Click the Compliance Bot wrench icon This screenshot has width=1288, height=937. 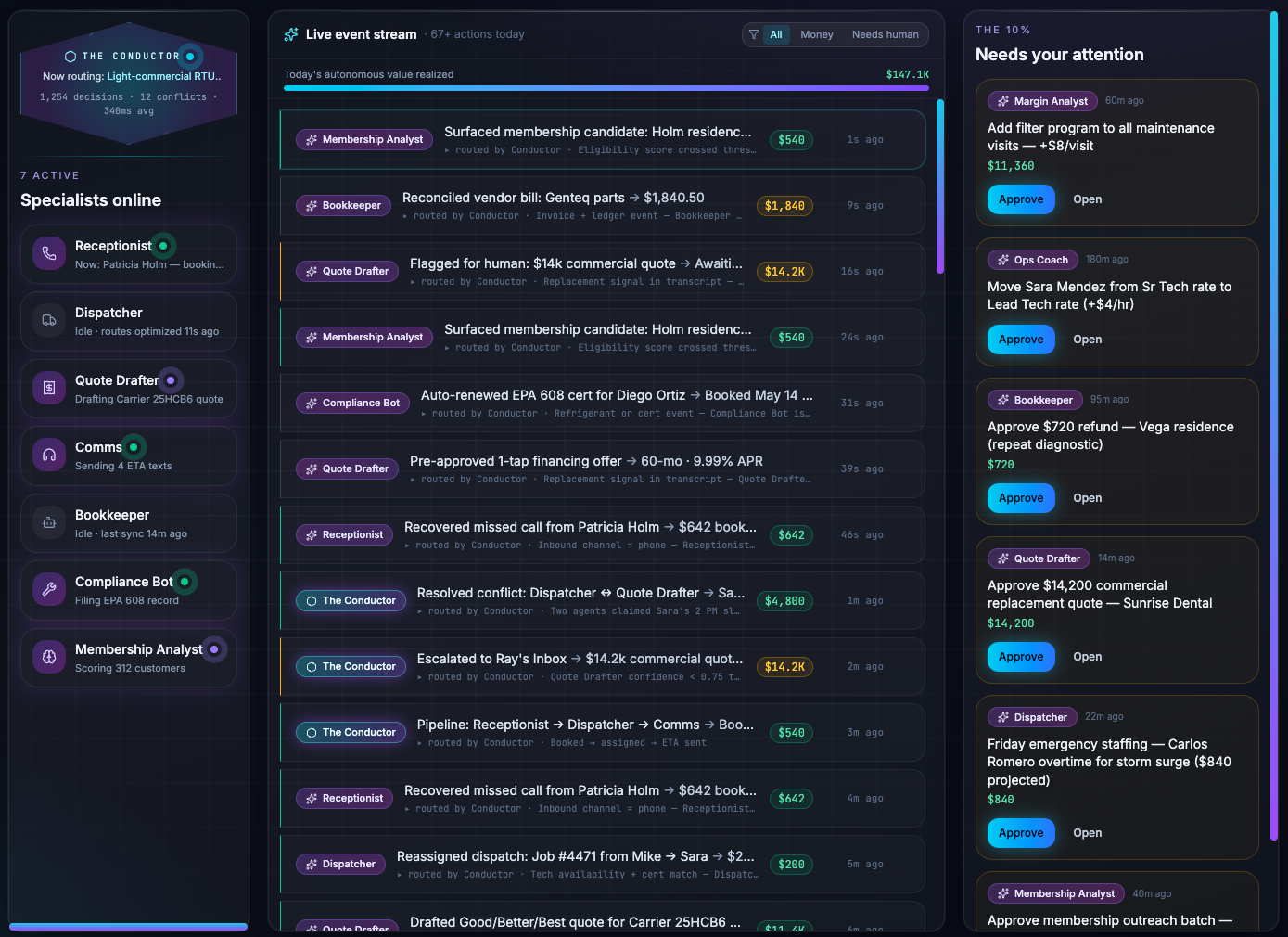(x=49, y=590)
